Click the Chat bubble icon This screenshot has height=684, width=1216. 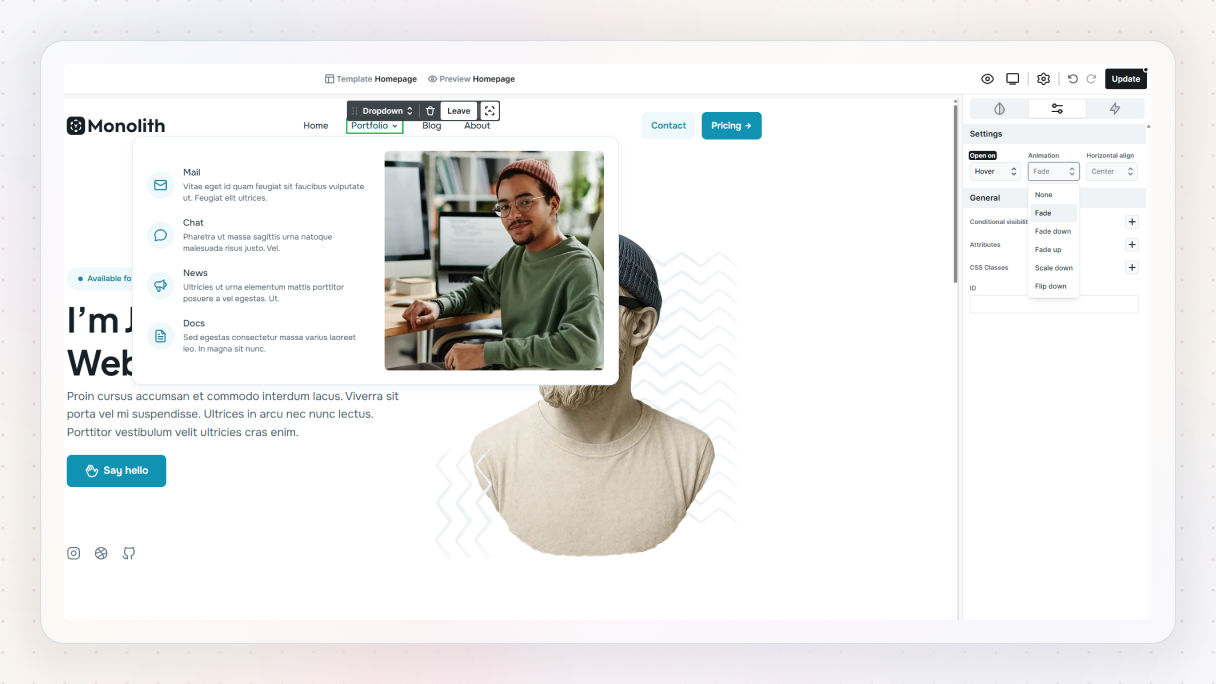point(160,235)
